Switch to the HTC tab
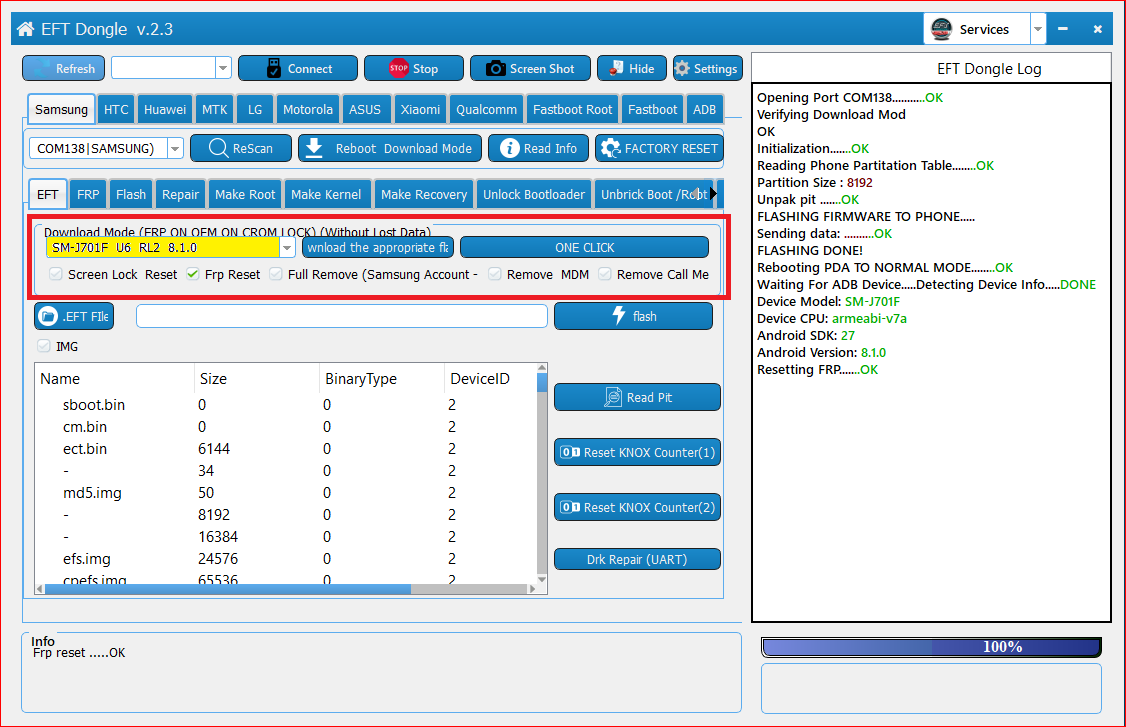The height and width of the screenshot is (727, 1126). [x=116, y=109]
